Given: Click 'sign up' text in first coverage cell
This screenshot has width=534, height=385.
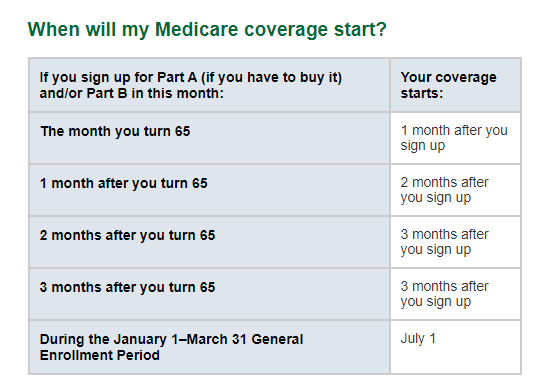Looking at the screenshot, I should click(423, 146).
